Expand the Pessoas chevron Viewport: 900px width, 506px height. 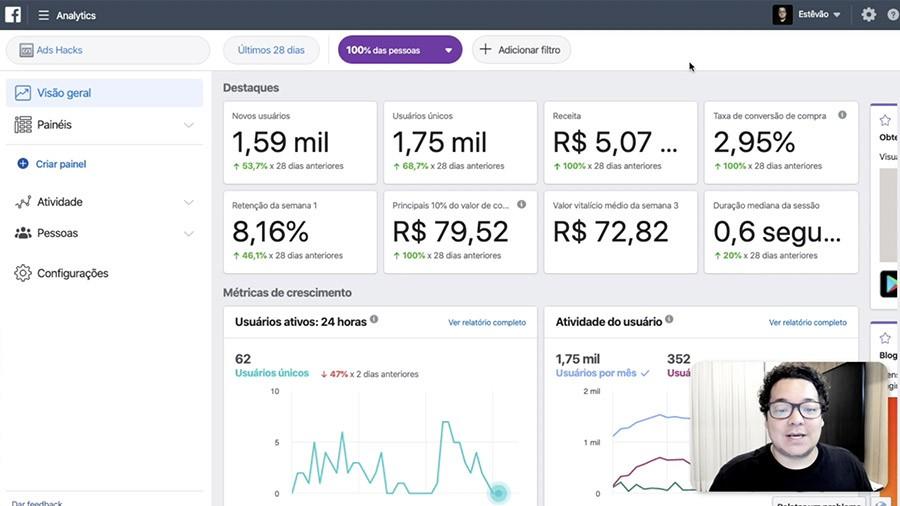click(x=188, y=234)
